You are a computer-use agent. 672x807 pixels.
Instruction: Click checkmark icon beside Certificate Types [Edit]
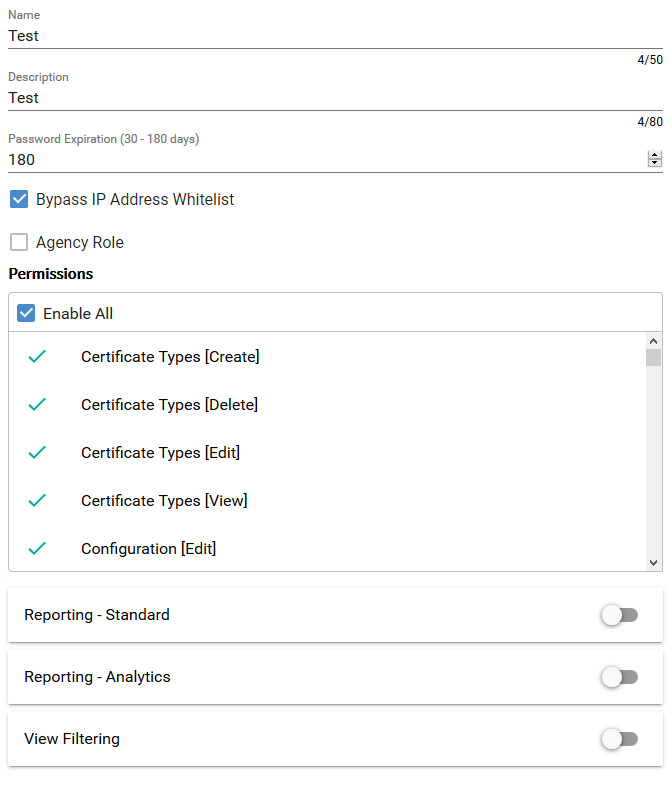(x=37, y=453)
